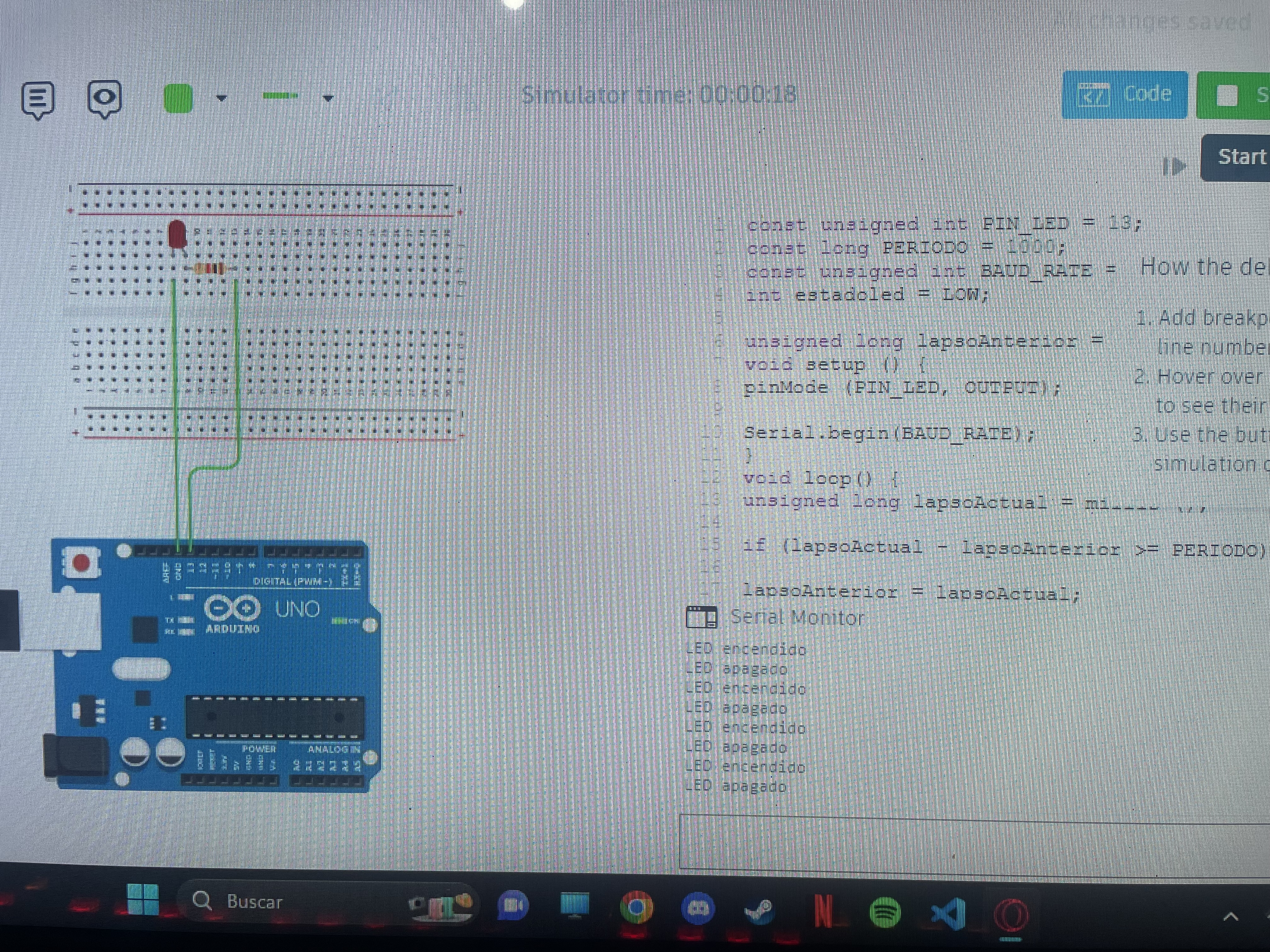Click the green wire color swatch
Image resolution: width=1270 pixels, height=952 pixels.
(178, 98)
